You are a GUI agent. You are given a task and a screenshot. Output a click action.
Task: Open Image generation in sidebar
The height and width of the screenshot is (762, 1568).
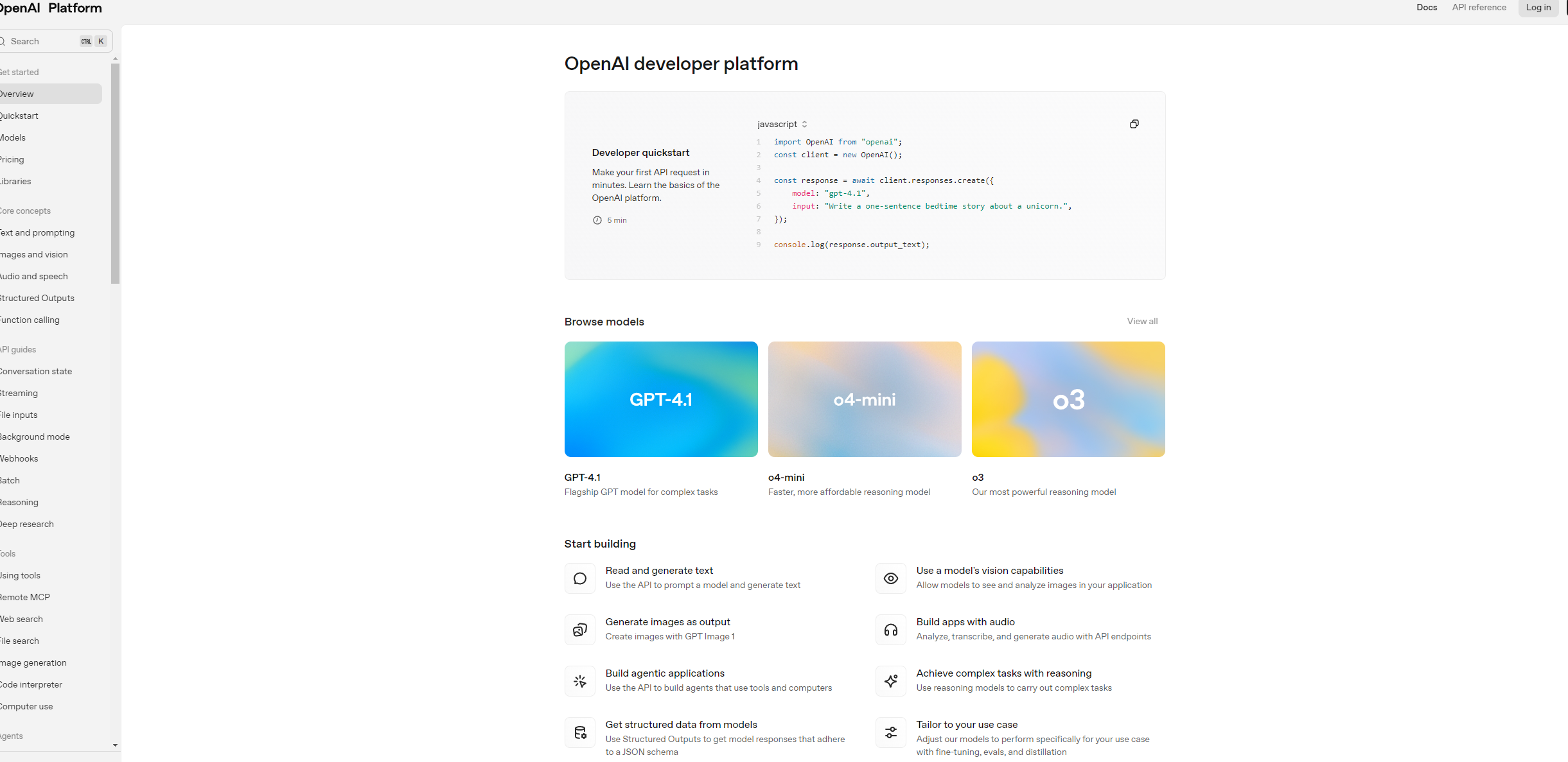point(50,662)
